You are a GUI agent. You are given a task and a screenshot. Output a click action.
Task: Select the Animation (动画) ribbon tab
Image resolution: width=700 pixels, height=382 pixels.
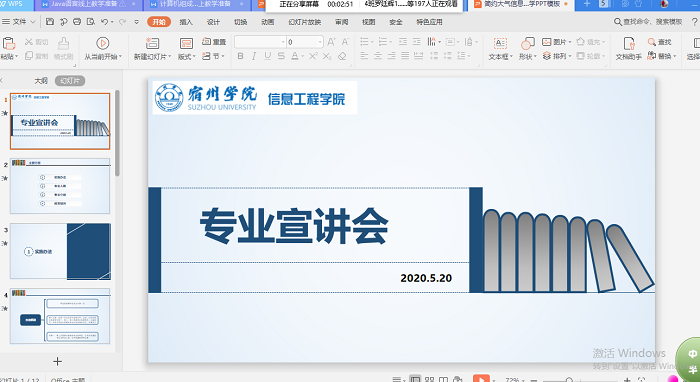click(267, 22)
